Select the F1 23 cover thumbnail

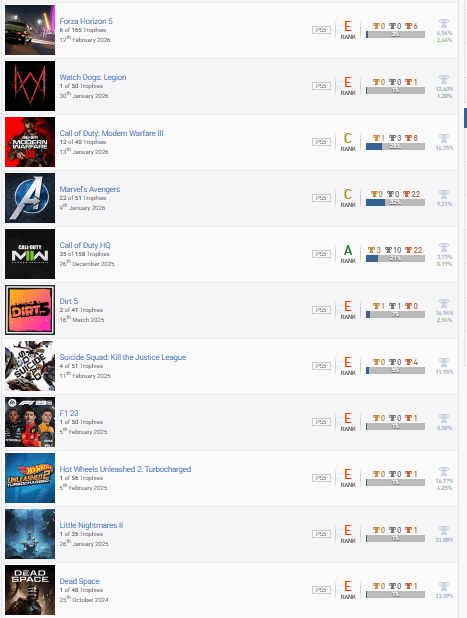30,422
